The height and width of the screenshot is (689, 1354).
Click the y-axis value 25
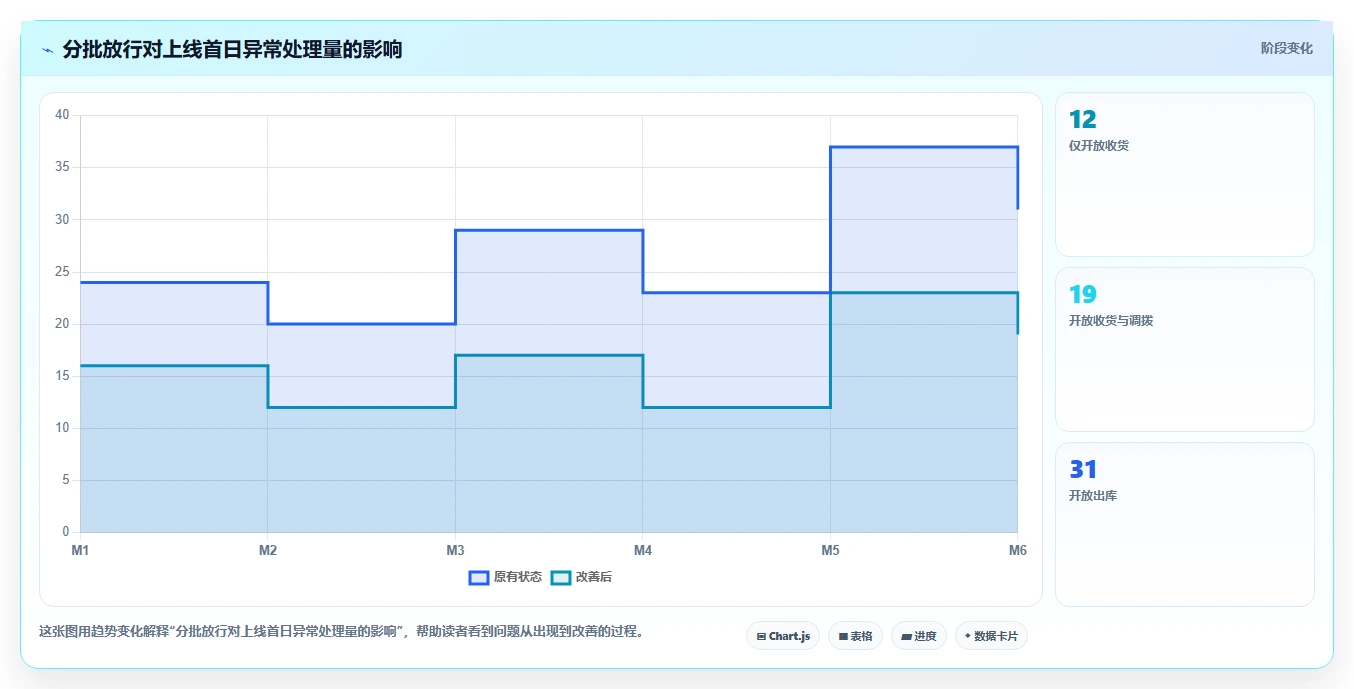tap(62, 272)
